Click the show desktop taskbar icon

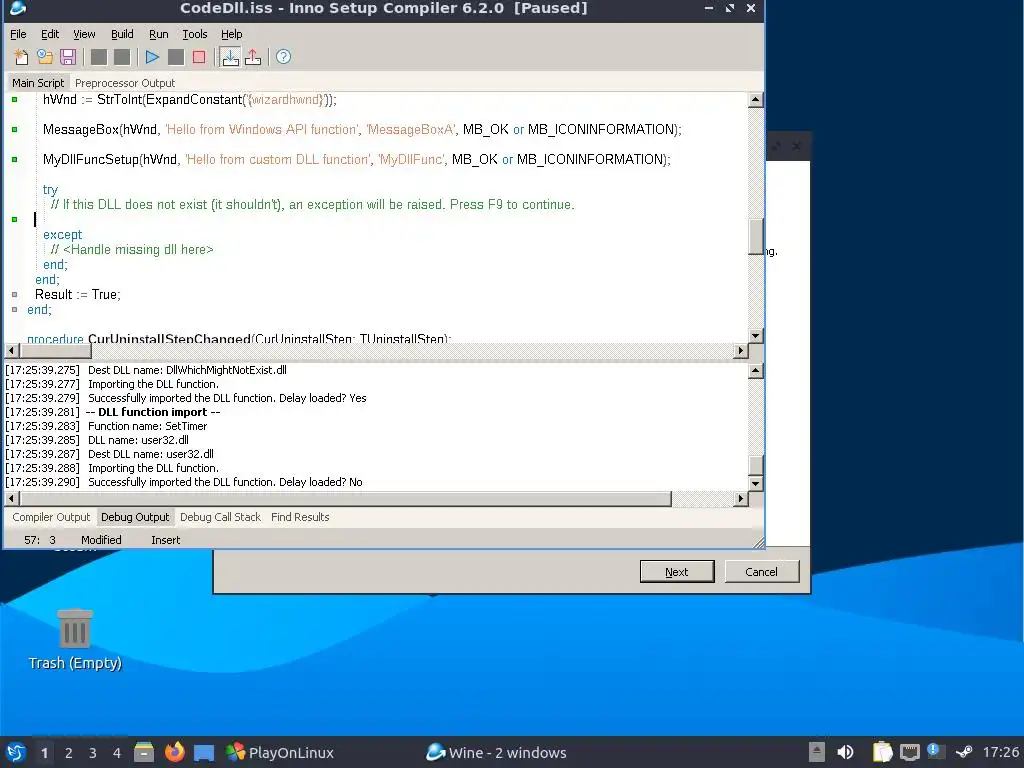pyautogui.click(x=204, y=753)
